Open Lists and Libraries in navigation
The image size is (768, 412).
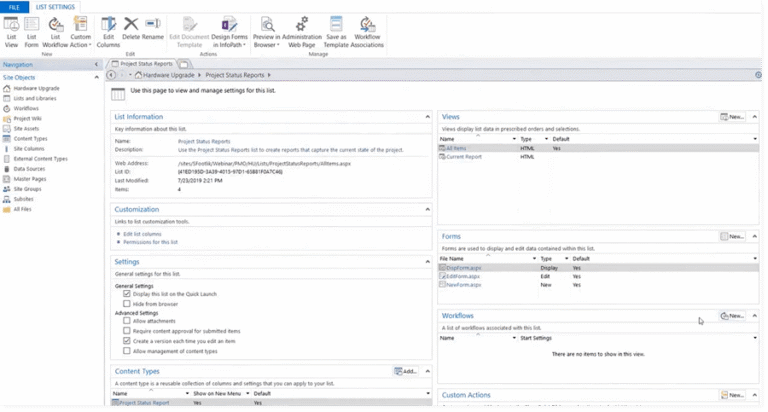[x=35, y=98]
